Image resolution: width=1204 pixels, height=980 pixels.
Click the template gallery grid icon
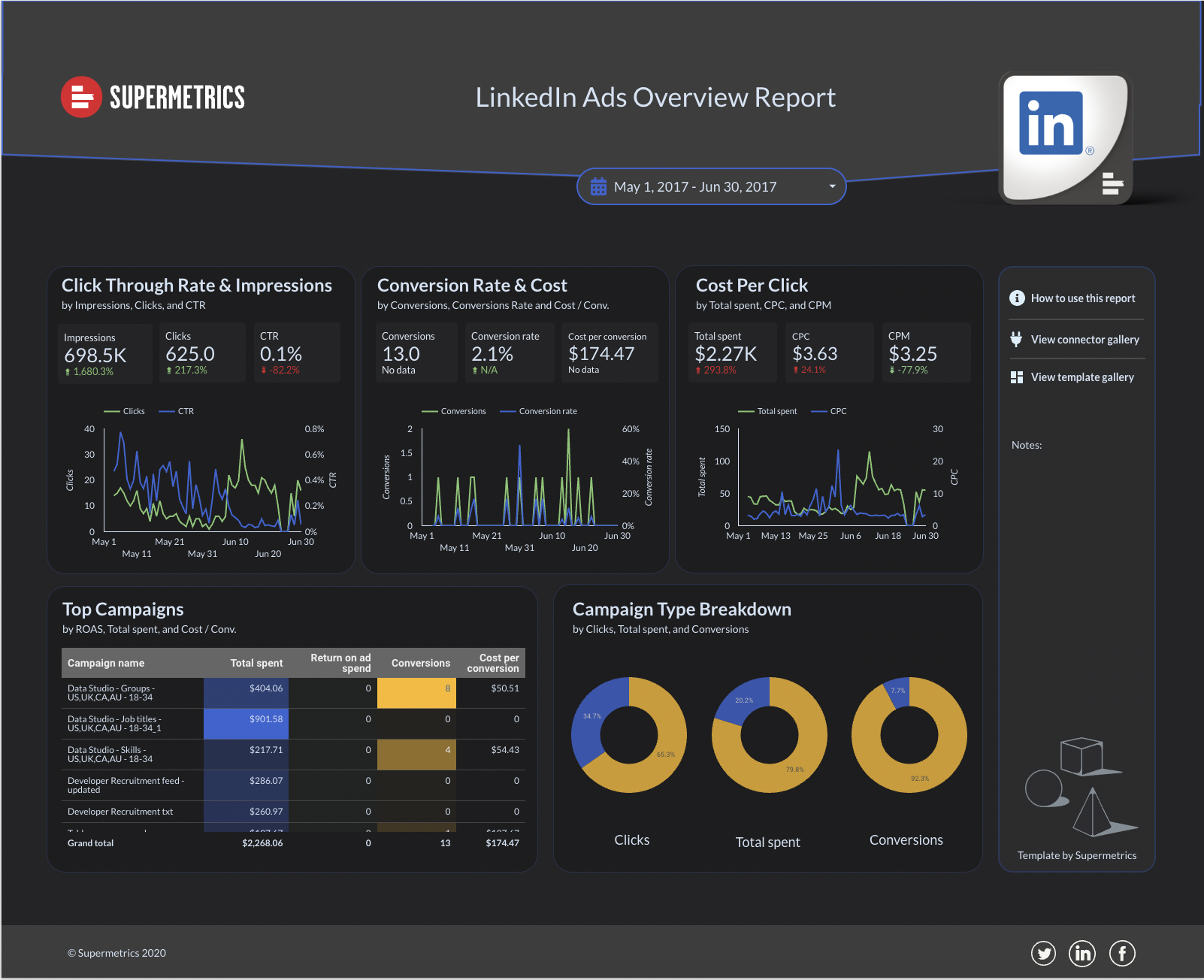pos(1017,377)
